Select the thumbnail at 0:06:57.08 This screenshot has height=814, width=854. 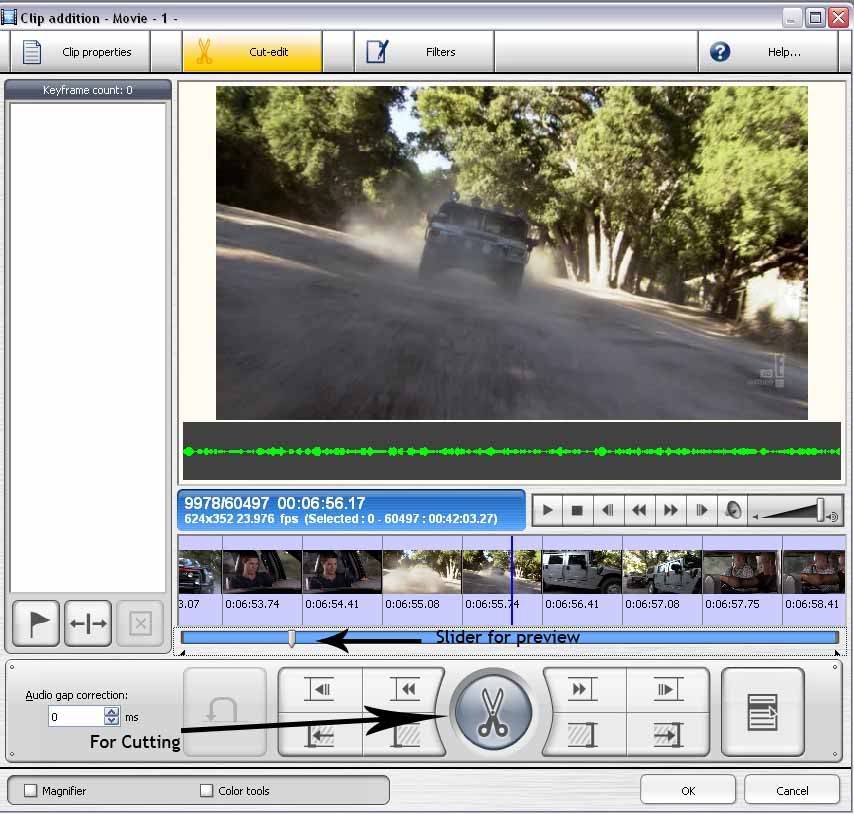pyautogui.click(x=662, y=572)
